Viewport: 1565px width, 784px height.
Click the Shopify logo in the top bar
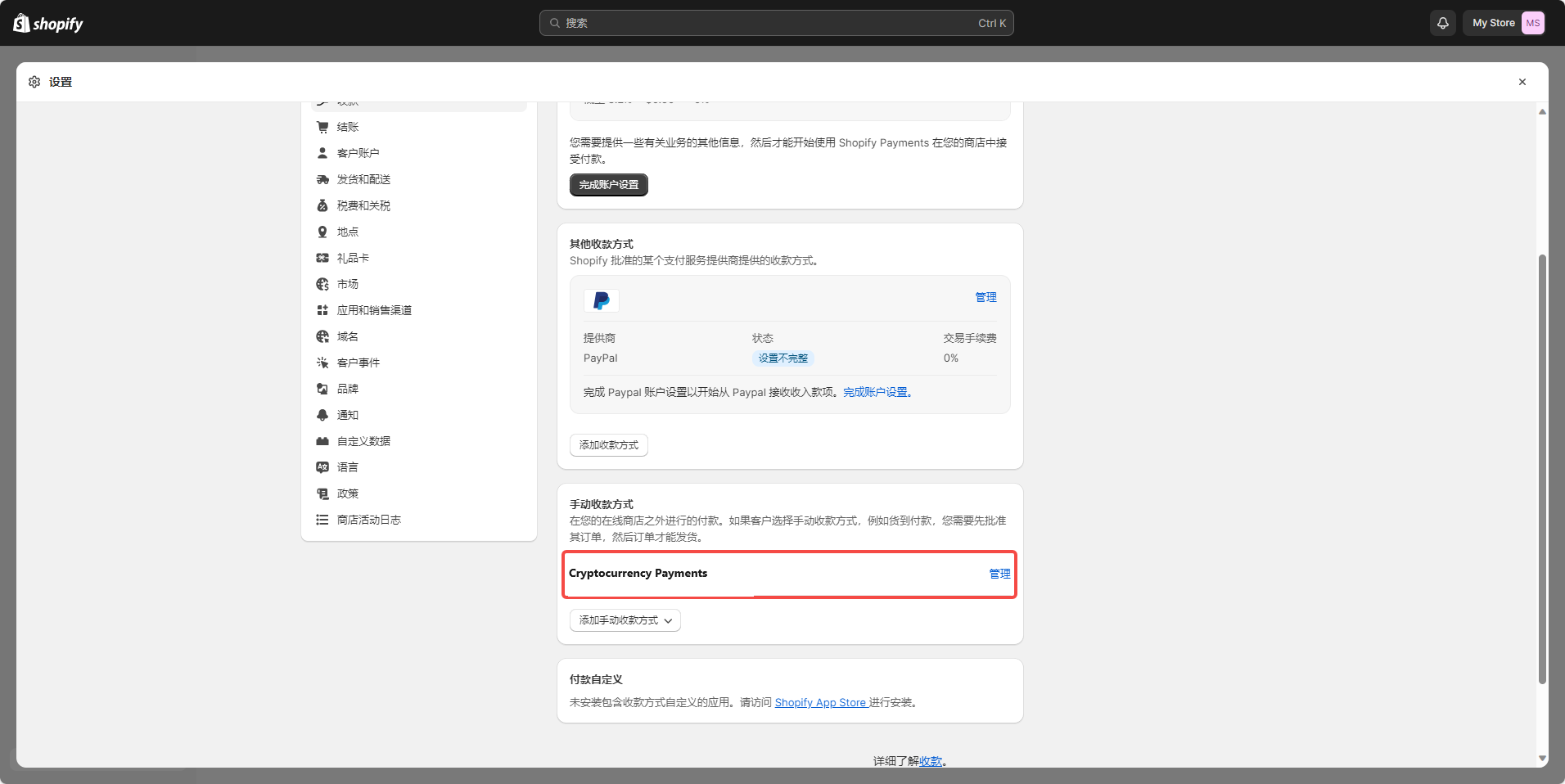point(48,23)
